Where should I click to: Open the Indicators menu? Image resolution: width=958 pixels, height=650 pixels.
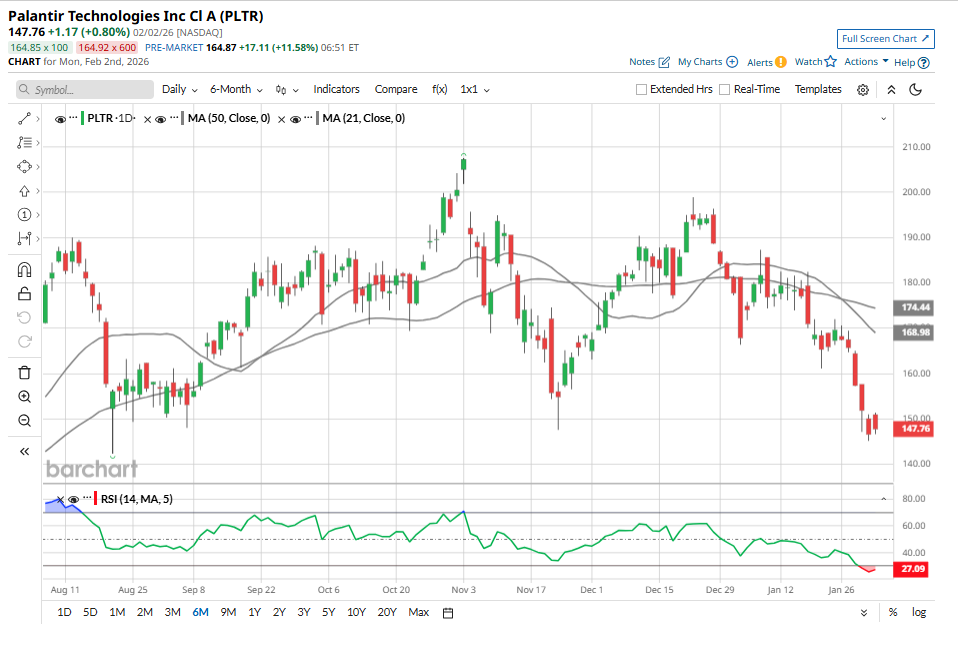pos(336,89)
